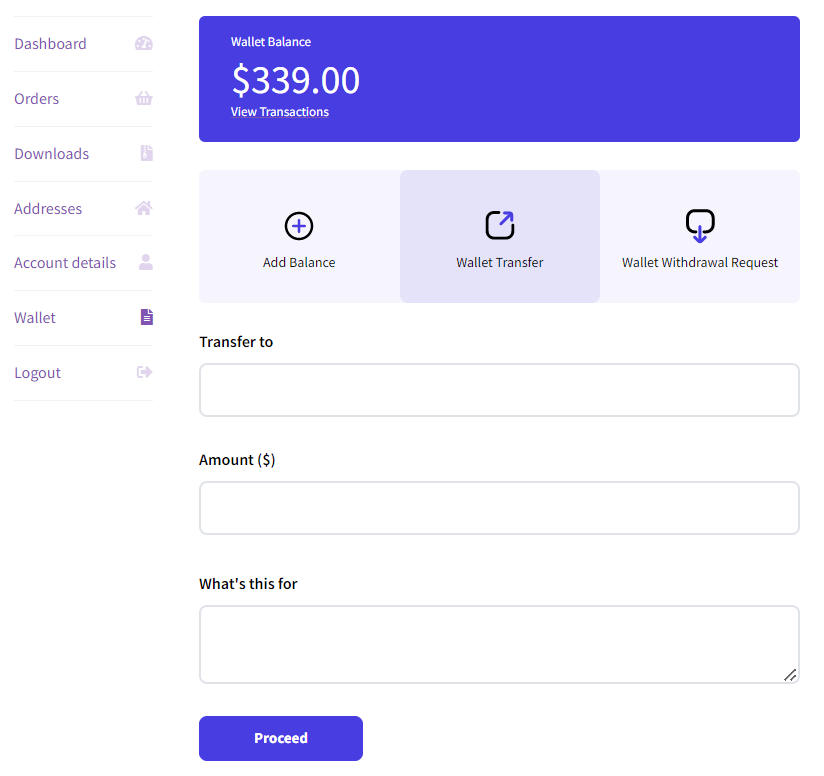The height and width of the screenshot is (776, 824).
Task: Select the Account details sidebar link
Action: pos(65,263)
